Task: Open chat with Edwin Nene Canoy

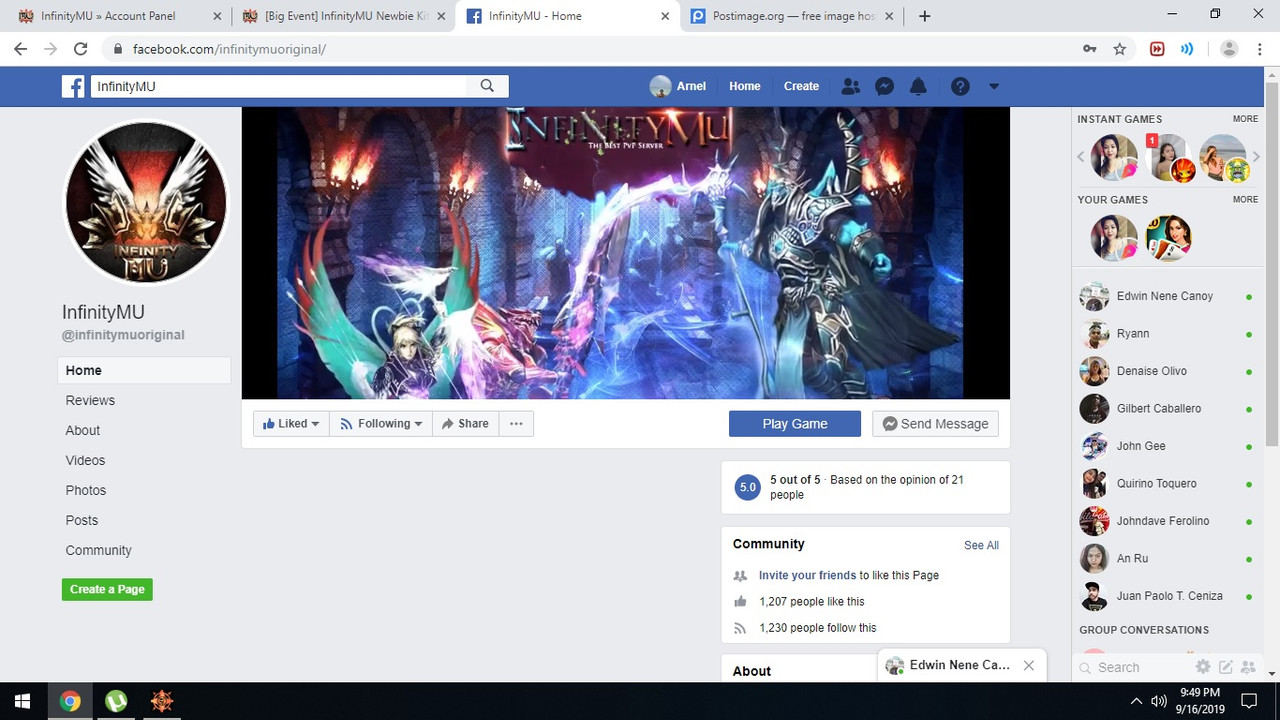Action: click(x=1167, y=296)
